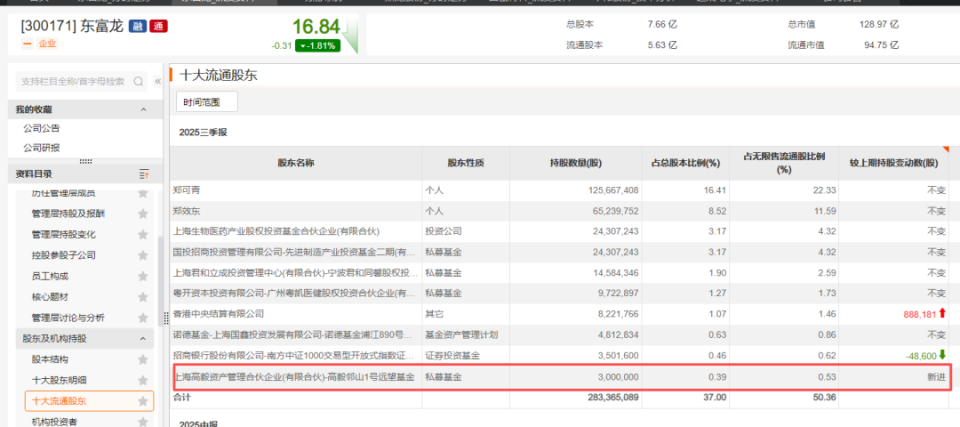960x427 pixels.
Task: Toggle favorite star for 股本结构
Action: pos(143,359)
